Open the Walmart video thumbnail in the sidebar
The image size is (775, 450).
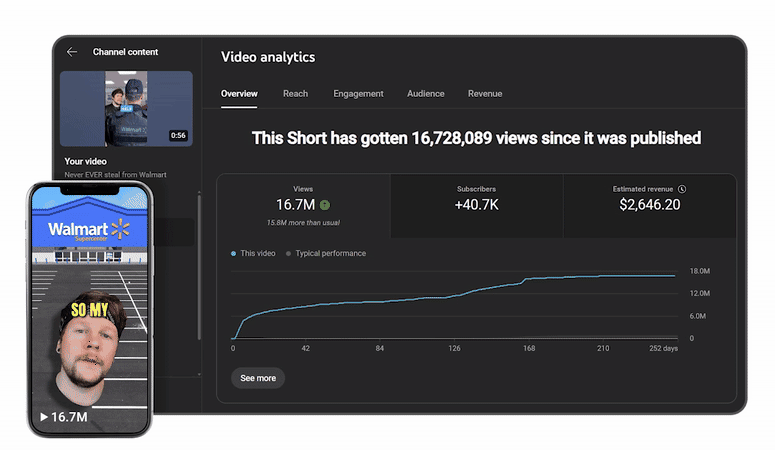click(x=127, y=109)
